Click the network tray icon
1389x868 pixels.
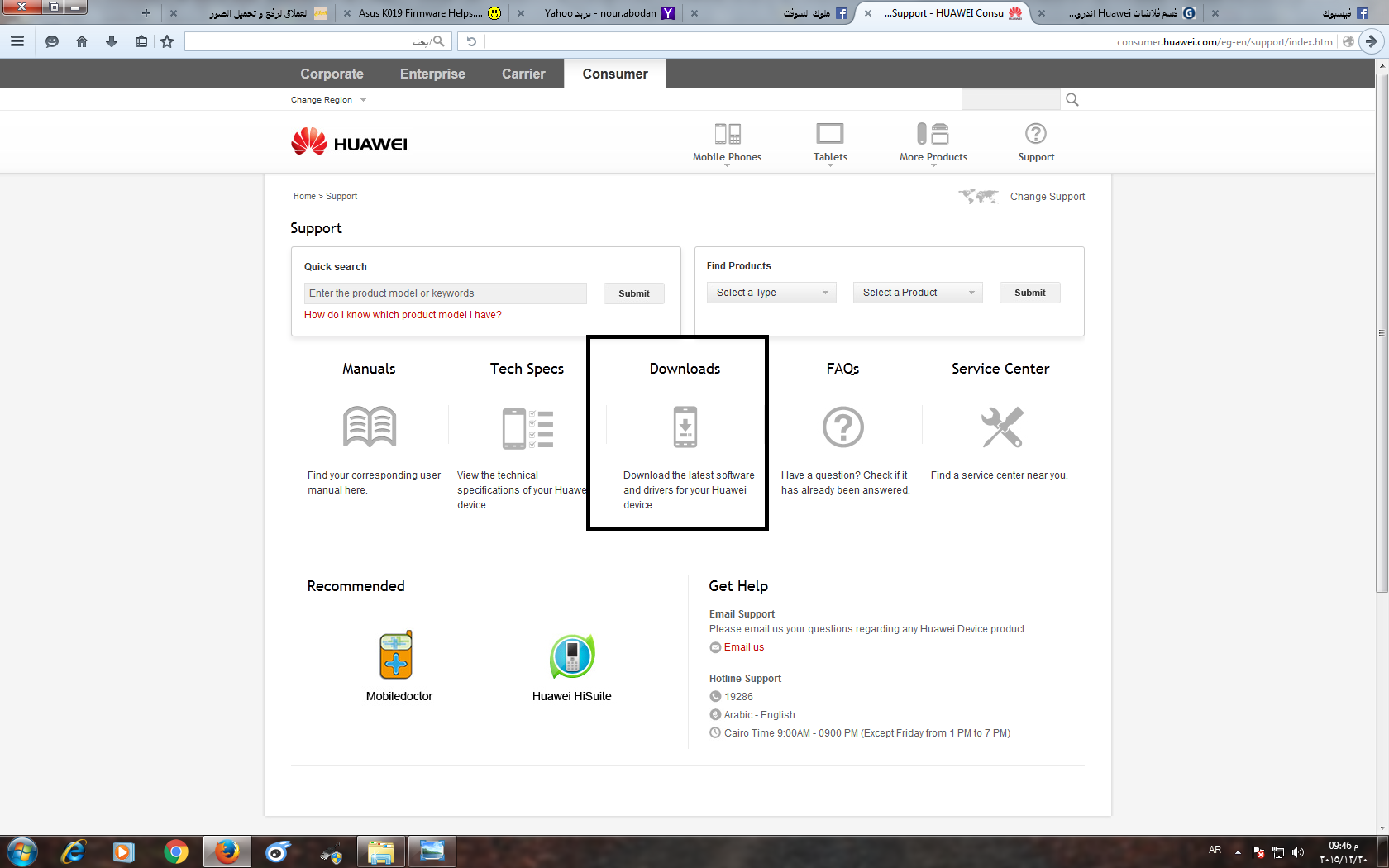(1278, 852)
